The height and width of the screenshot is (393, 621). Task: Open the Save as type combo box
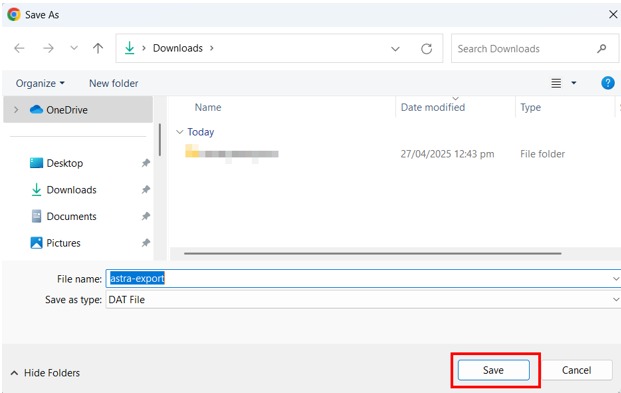pos(363,300)
